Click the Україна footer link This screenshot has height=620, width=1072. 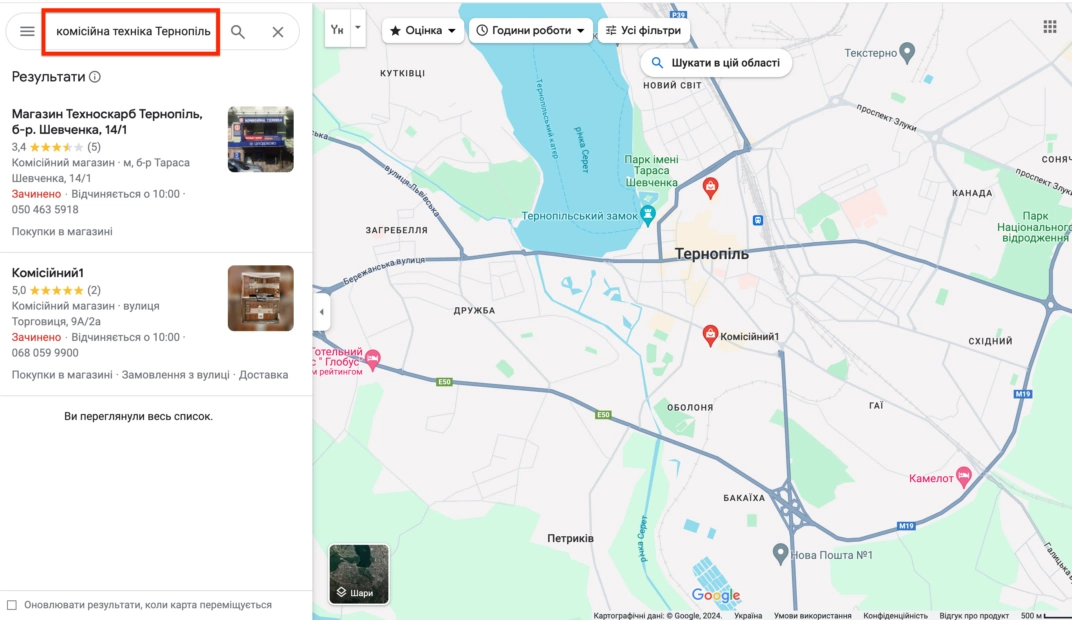click(x=748, y=615)
